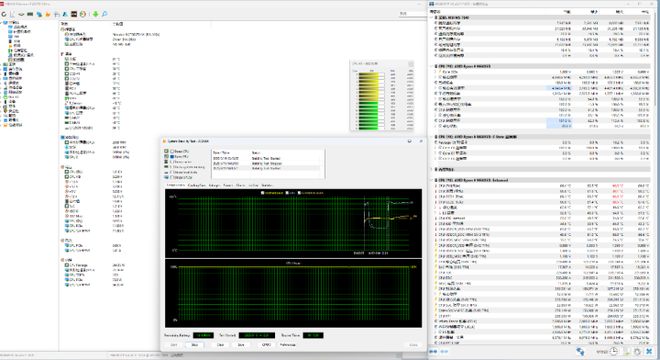Click the memory module icon in AIDA64 toolbar
Viewport: 660px width, 360px height.
30,14
